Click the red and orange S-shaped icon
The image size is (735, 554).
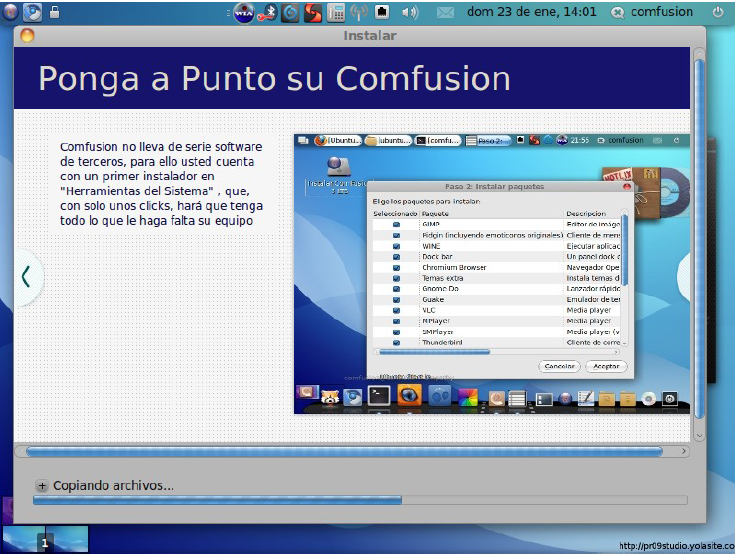click(x=313, y=13)
